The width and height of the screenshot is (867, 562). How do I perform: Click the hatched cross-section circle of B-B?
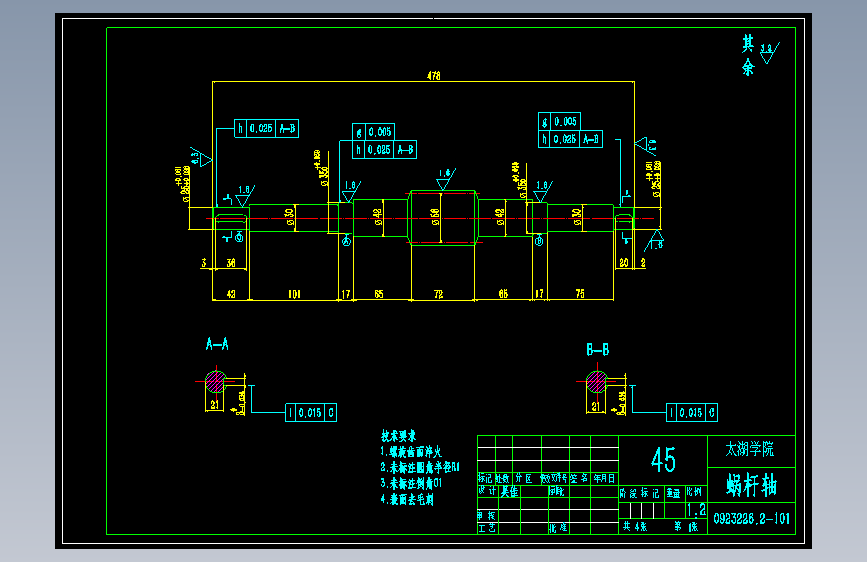tap(597, 382)
